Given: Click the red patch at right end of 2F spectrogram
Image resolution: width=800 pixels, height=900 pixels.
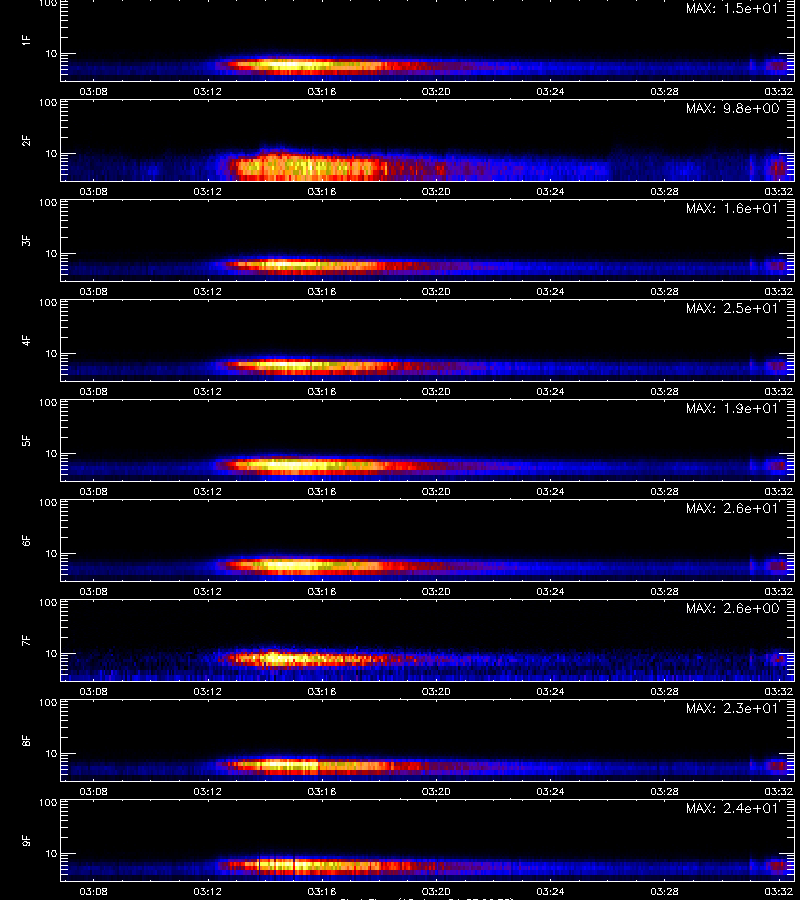Looking at the screenshot, I should point(778,168).
